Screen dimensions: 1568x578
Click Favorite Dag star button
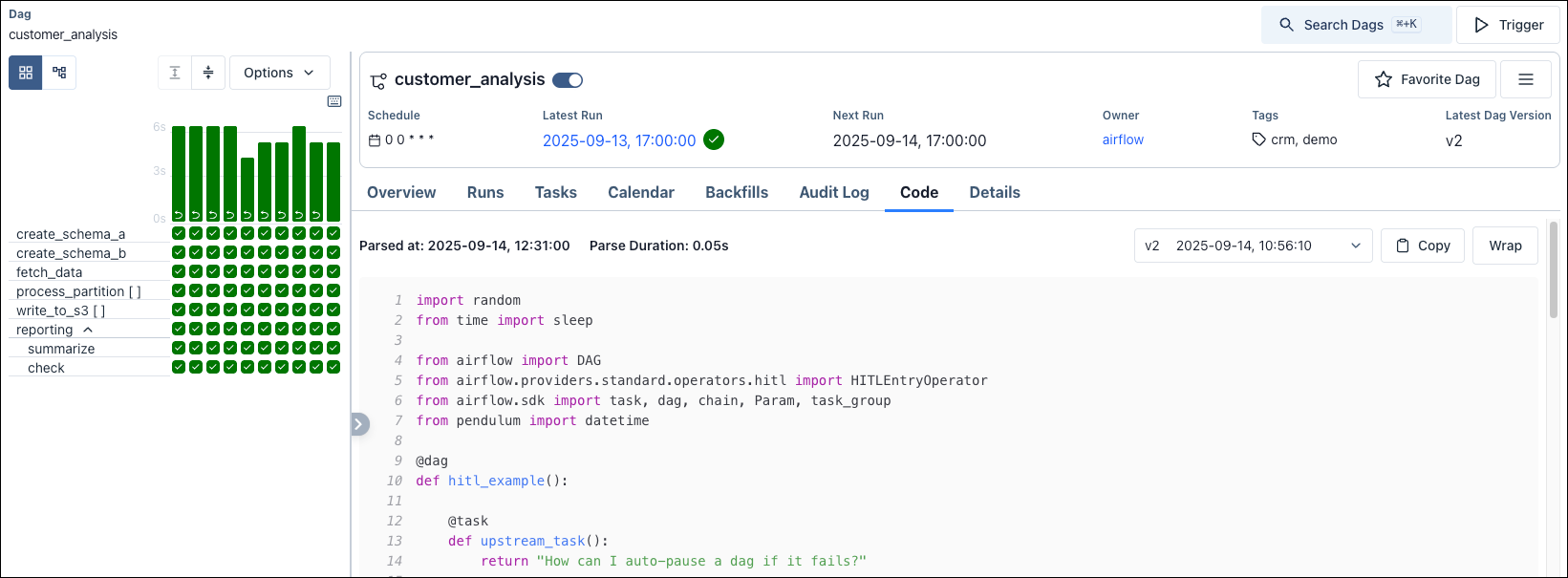point(1428,79)
